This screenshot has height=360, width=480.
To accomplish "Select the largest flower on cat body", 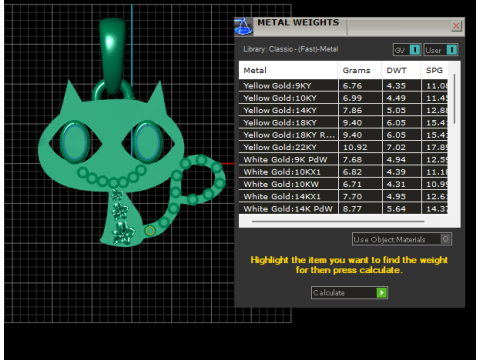I will [x=123, y=233].
